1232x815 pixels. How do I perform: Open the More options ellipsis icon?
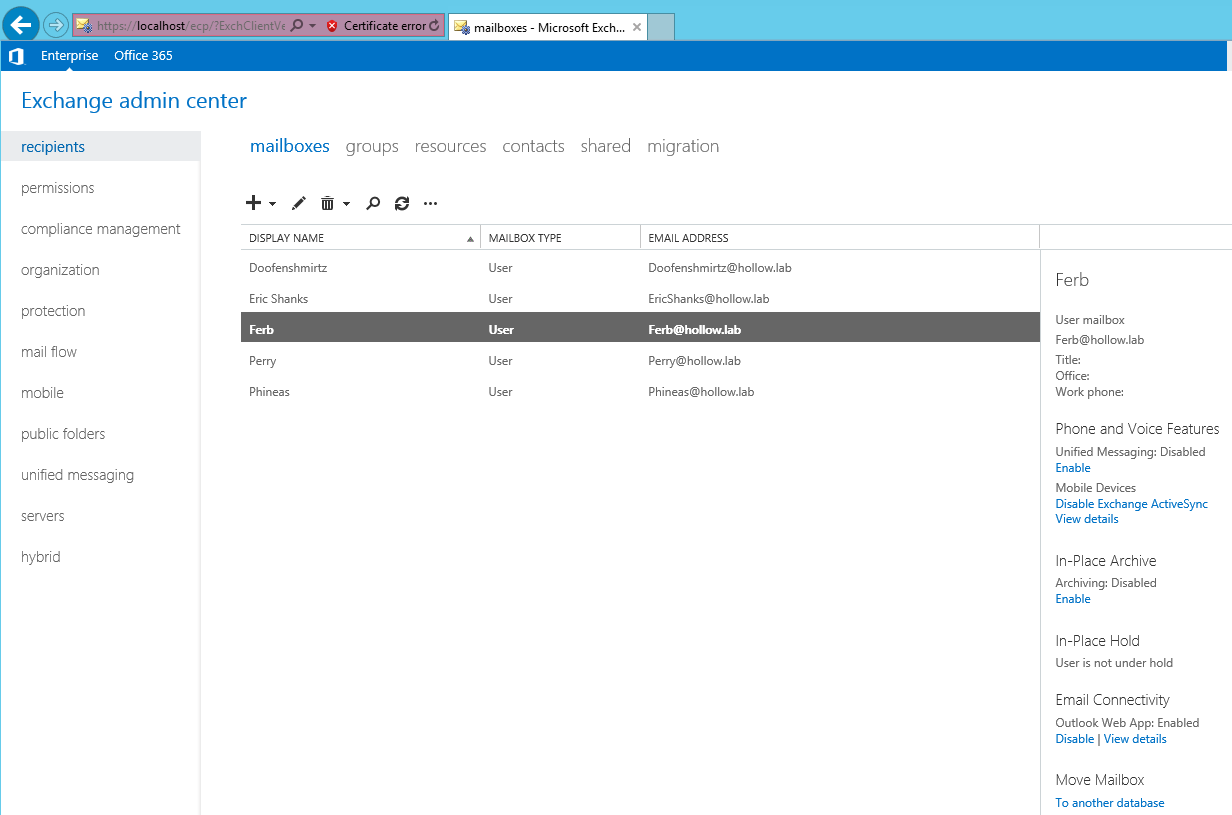coord(431,203)
